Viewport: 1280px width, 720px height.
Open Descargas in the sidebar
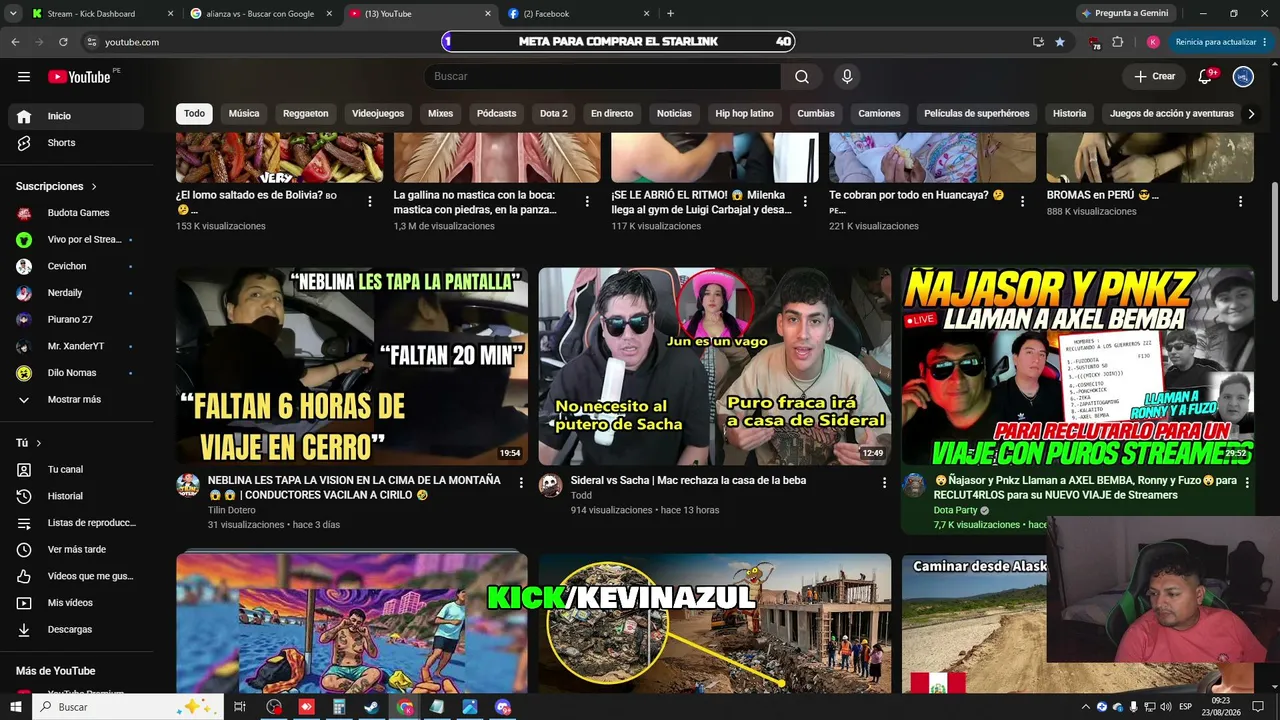pos(76,629)
